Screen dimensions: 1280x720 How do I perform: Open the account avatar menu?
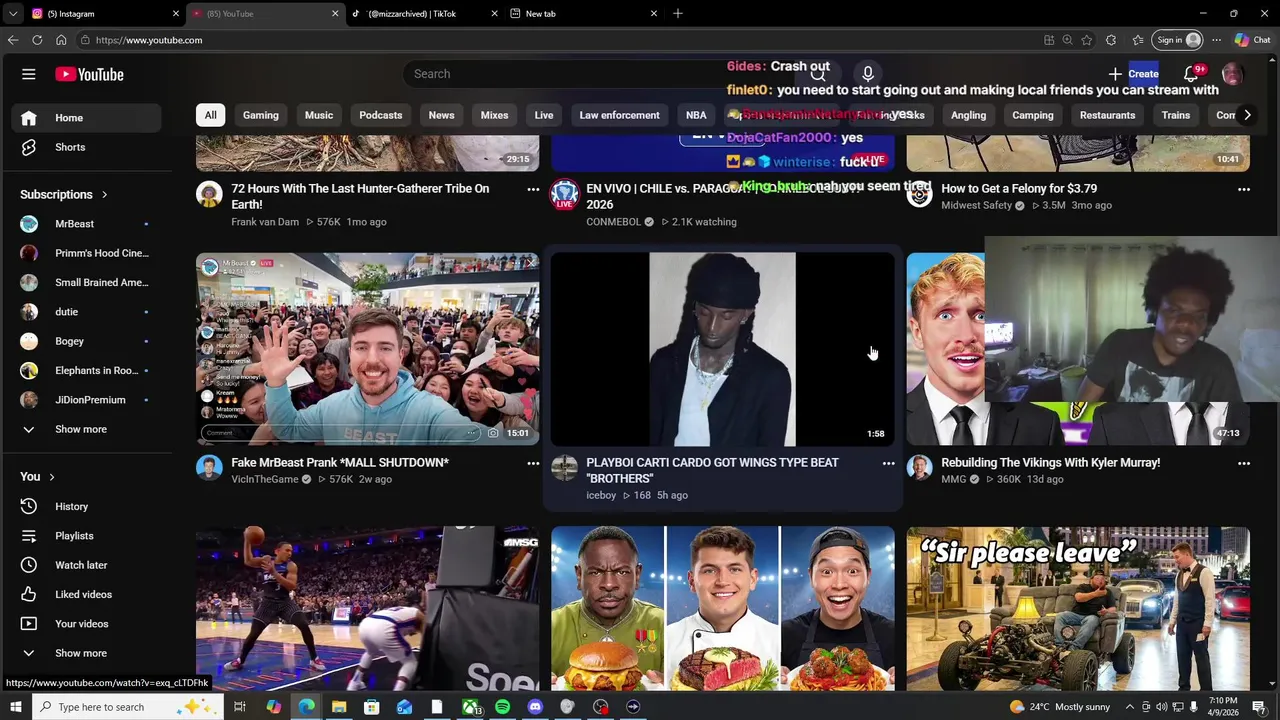pos(1233,74)
